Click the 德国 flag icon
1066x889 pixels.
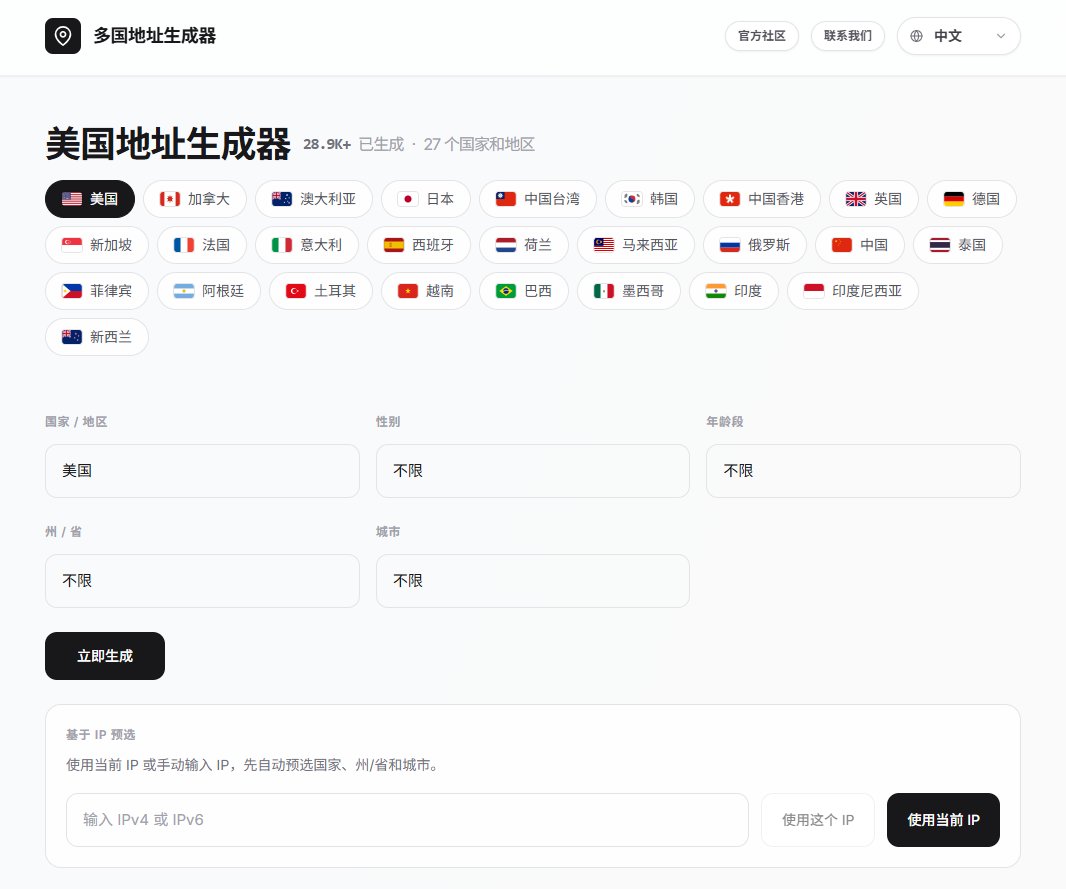[953, 199]
